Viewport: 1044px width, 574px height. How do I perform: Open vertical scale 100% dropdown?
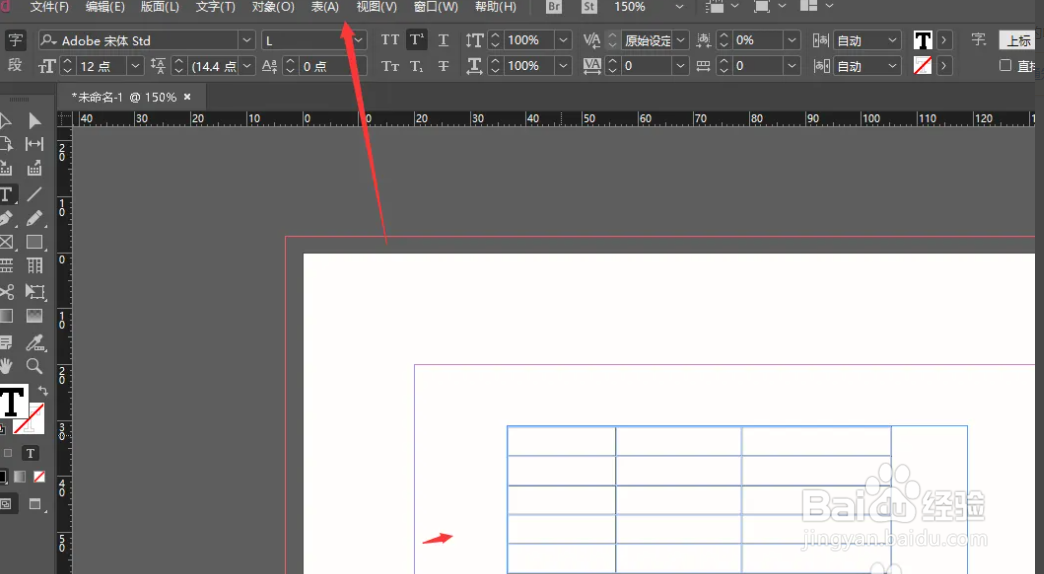click(563, 41)
